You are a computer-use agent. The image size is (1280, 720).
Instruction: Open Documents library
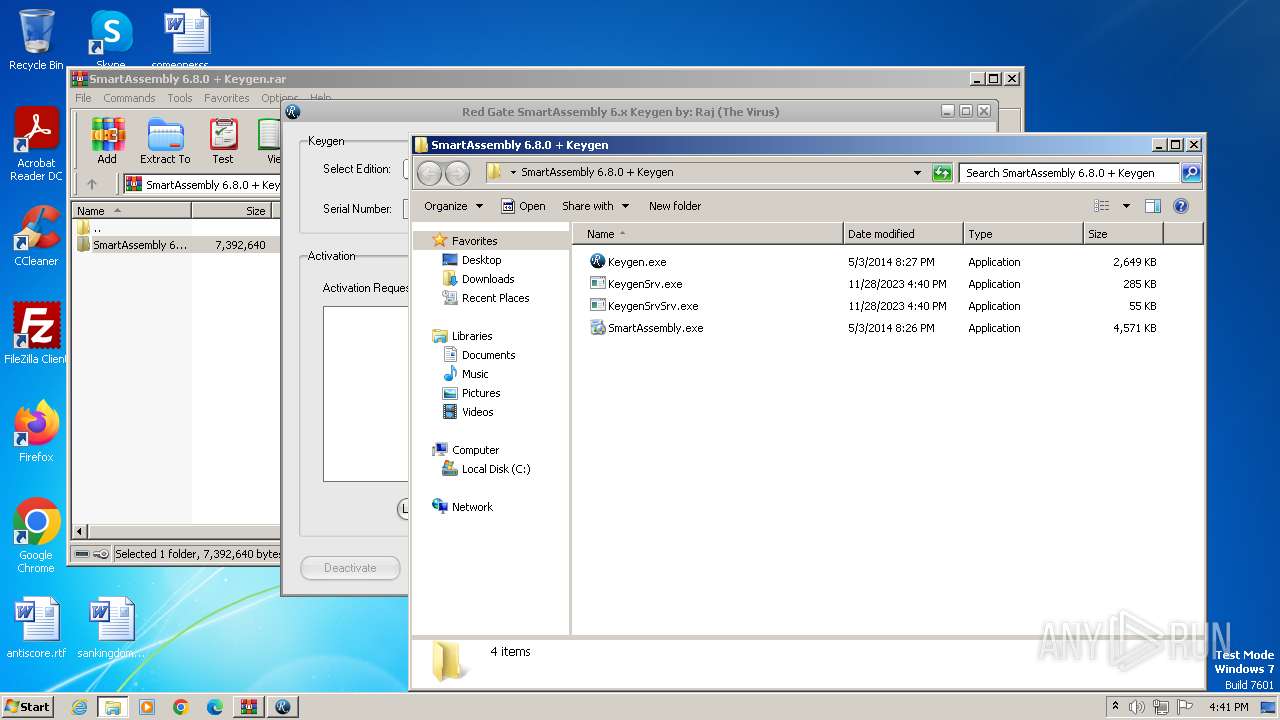tap(488, 355)
